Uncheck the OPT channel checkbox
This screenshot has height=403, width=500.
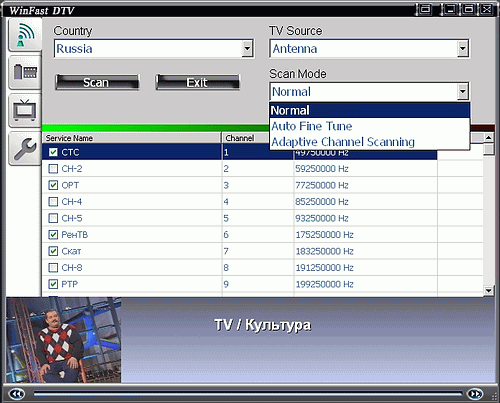click(x=53, y=185)
